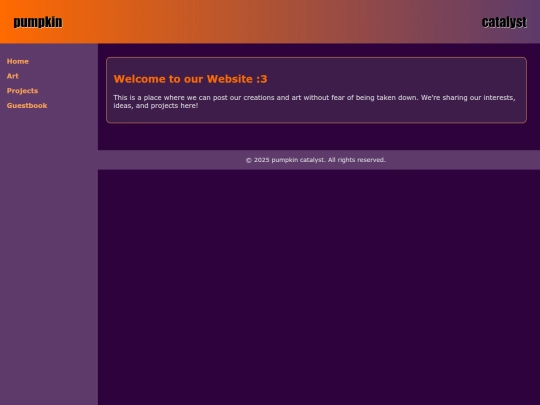Click the copyright symbol in the footer
The image size is (540, 405).
coord(249,160)
